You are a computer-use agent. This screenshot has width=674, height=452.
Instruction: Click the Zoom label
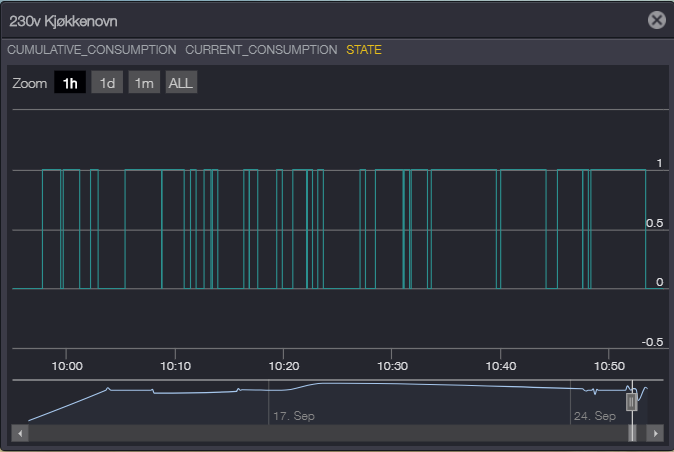point(30,83)
